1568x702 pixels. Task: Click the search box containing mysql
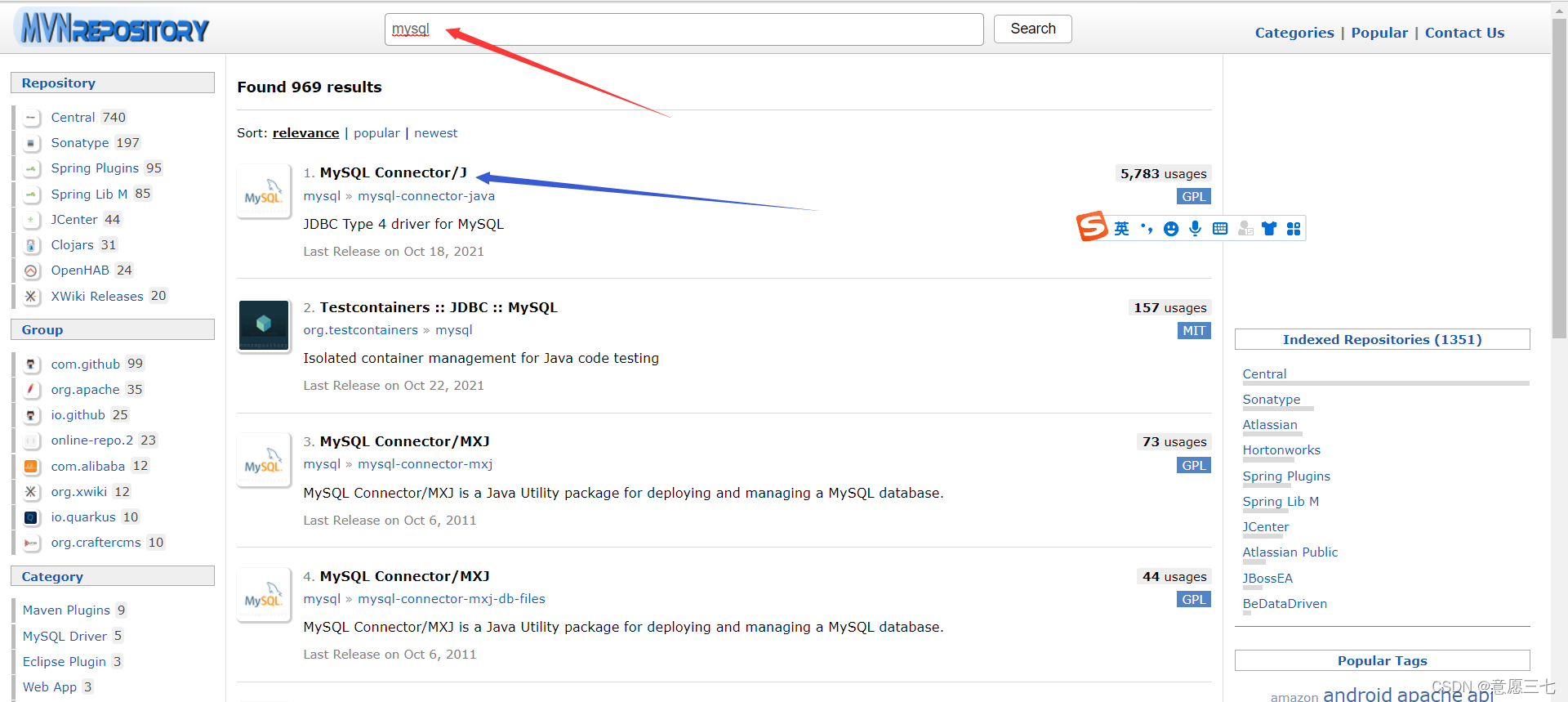click(x=684, y=29)
